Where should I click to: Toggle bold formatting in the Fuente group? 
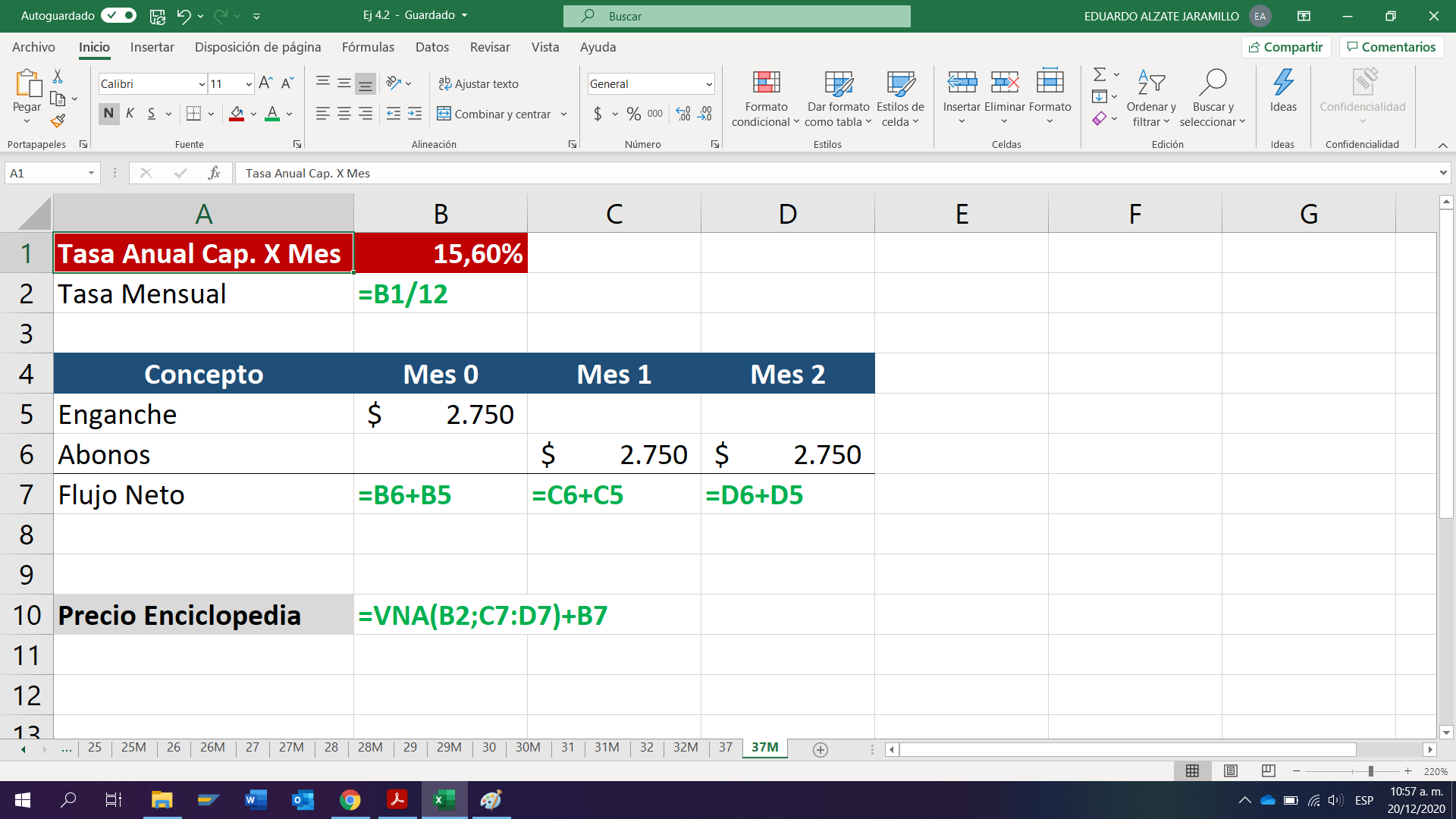tap(108, 113)
